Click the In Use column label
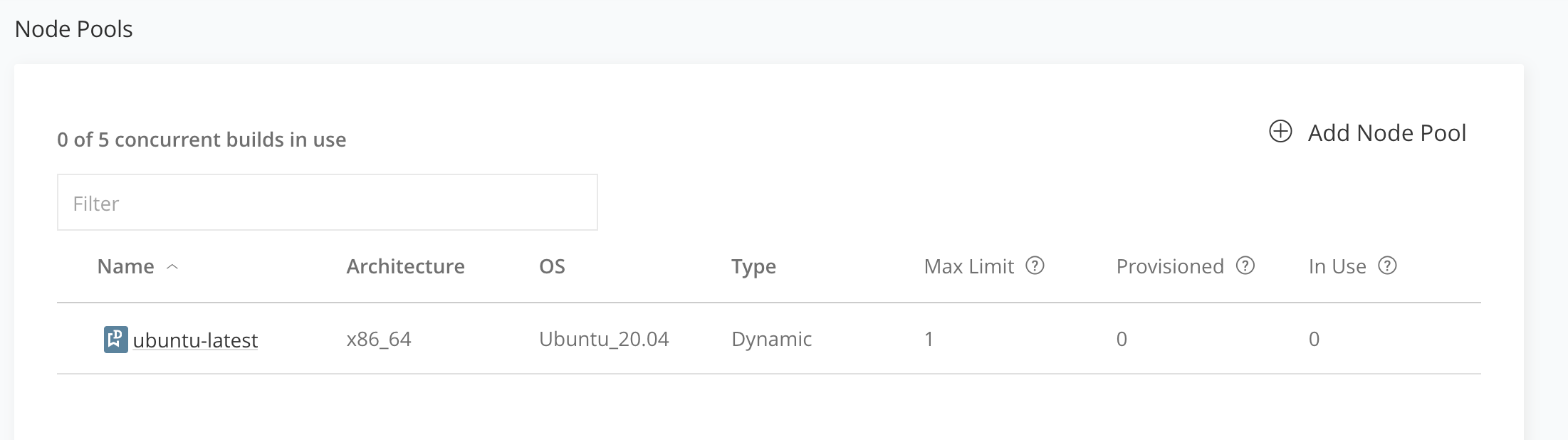 point(1337,266)
